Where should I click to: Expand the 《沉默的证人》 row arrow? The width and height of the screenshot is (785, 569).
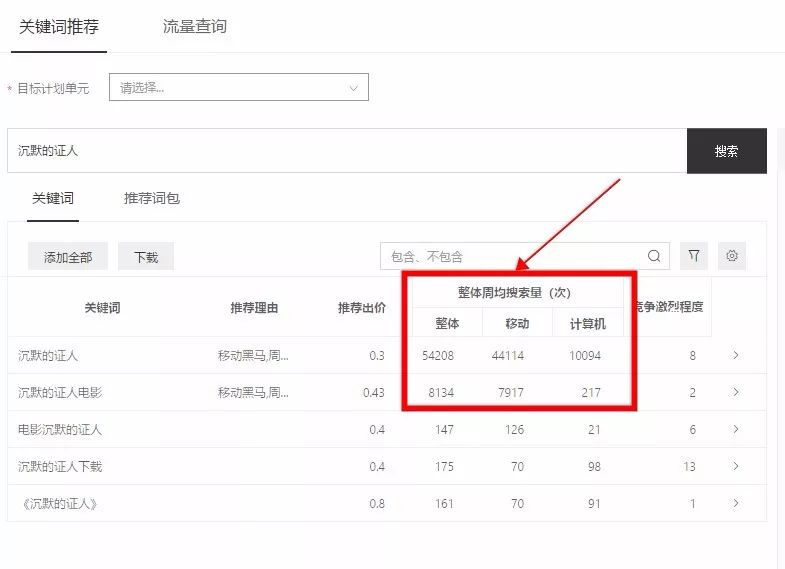tap(736, 503)
